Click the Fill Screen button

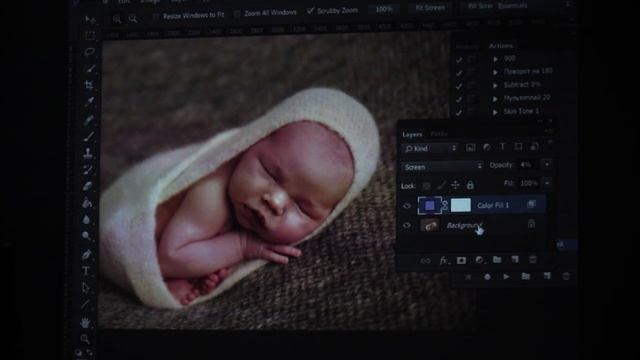tap(480, 6)
